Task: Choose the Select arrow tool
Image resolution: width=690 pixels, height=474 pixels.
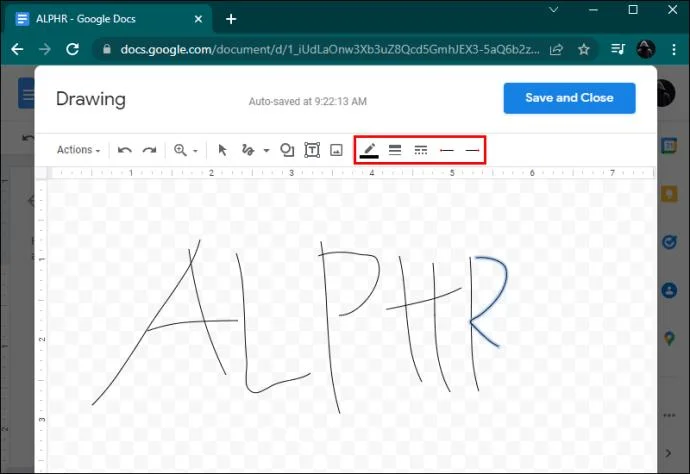Action: click(x=223, y=150)
